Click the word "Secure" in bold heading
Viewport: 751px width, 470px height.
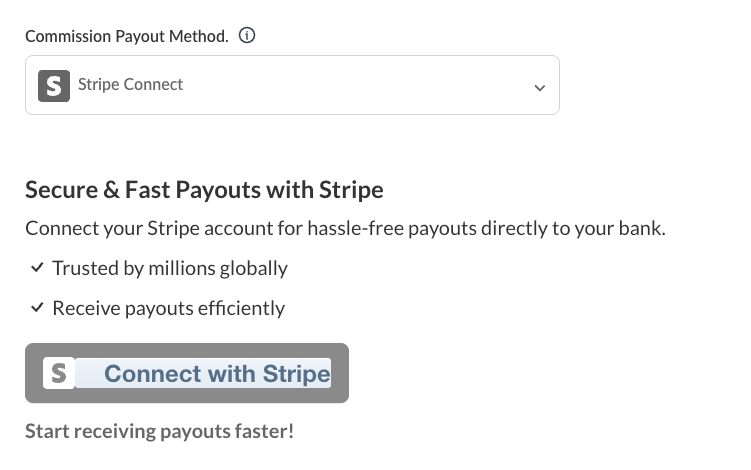[x=62, y=189]
